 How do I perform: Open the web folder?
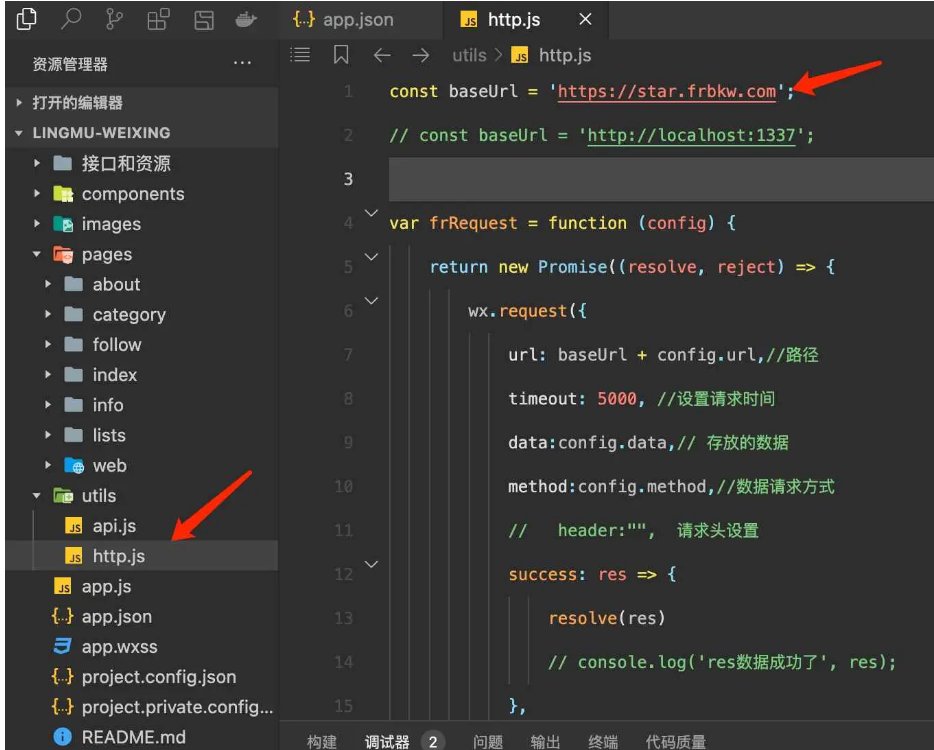pos(142,465)
